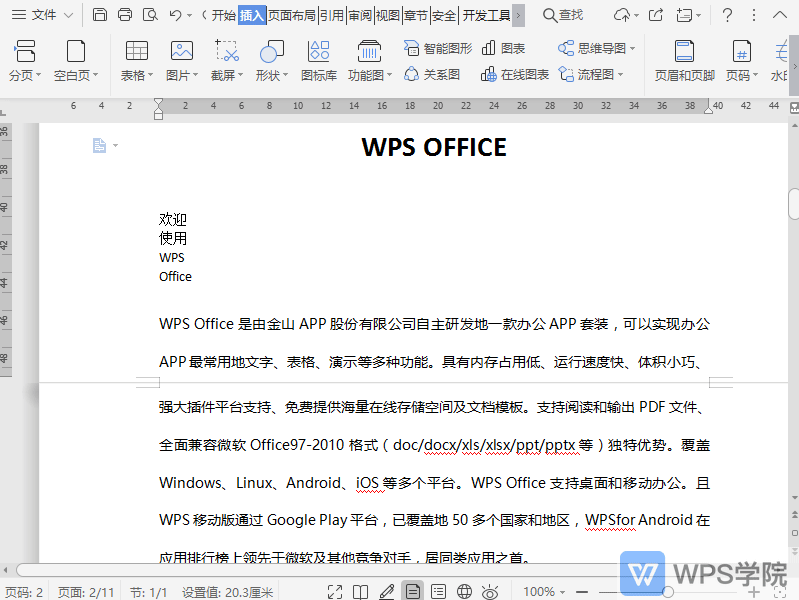The image size is (799, 600).
Task: Insert a blank page with 空白页
Action: [75, 61]
